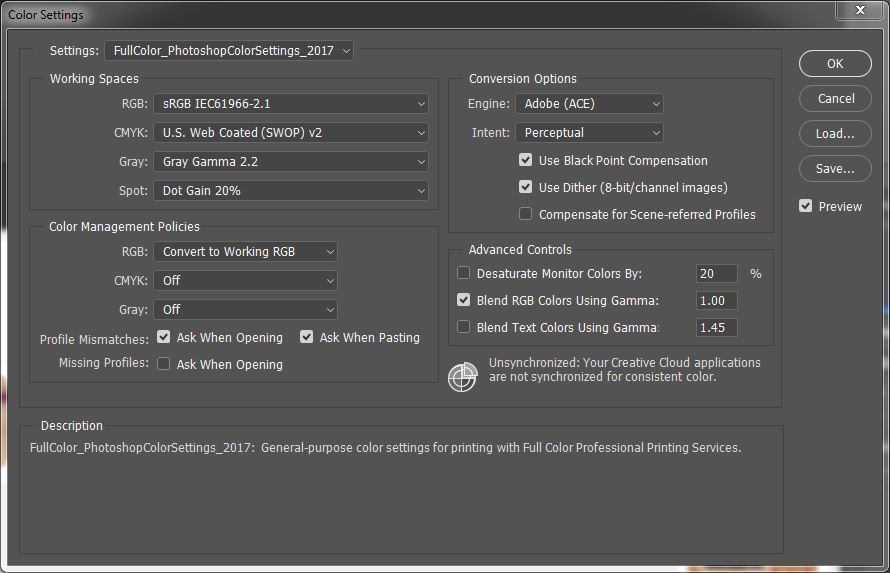Open the Gray Gamma 2.2 dropdown
890x573 pixels.
pos(291,162)
